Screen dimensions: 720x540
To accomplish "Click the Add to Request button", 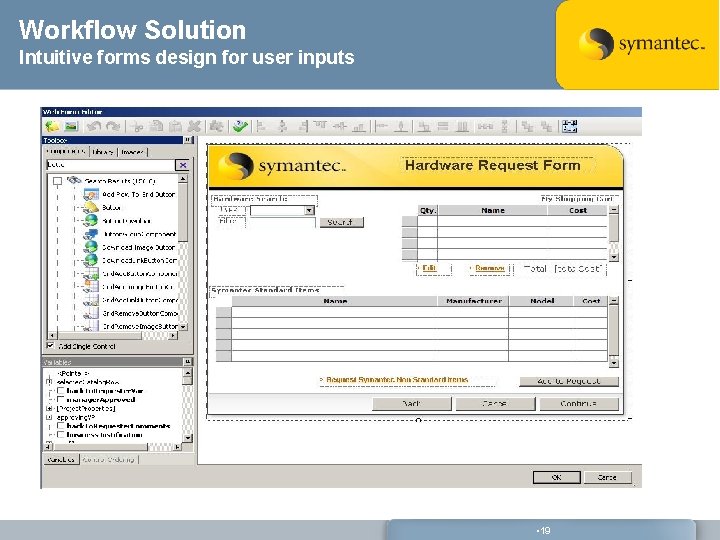I will pos(568,381).
